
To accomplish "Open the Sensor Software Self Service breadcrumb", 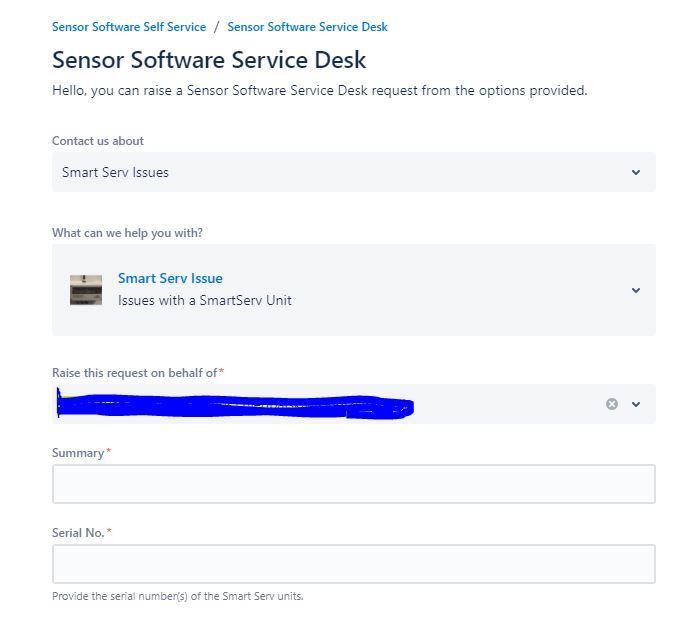I will click(x=129, y=27).
